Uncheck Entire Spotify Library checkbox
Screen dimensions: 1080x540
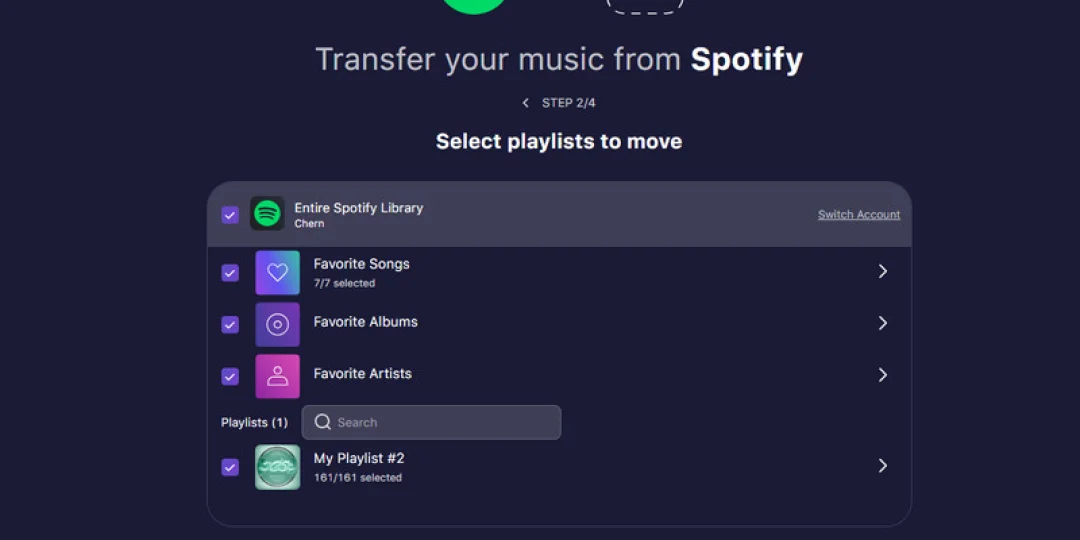point(230,215)
